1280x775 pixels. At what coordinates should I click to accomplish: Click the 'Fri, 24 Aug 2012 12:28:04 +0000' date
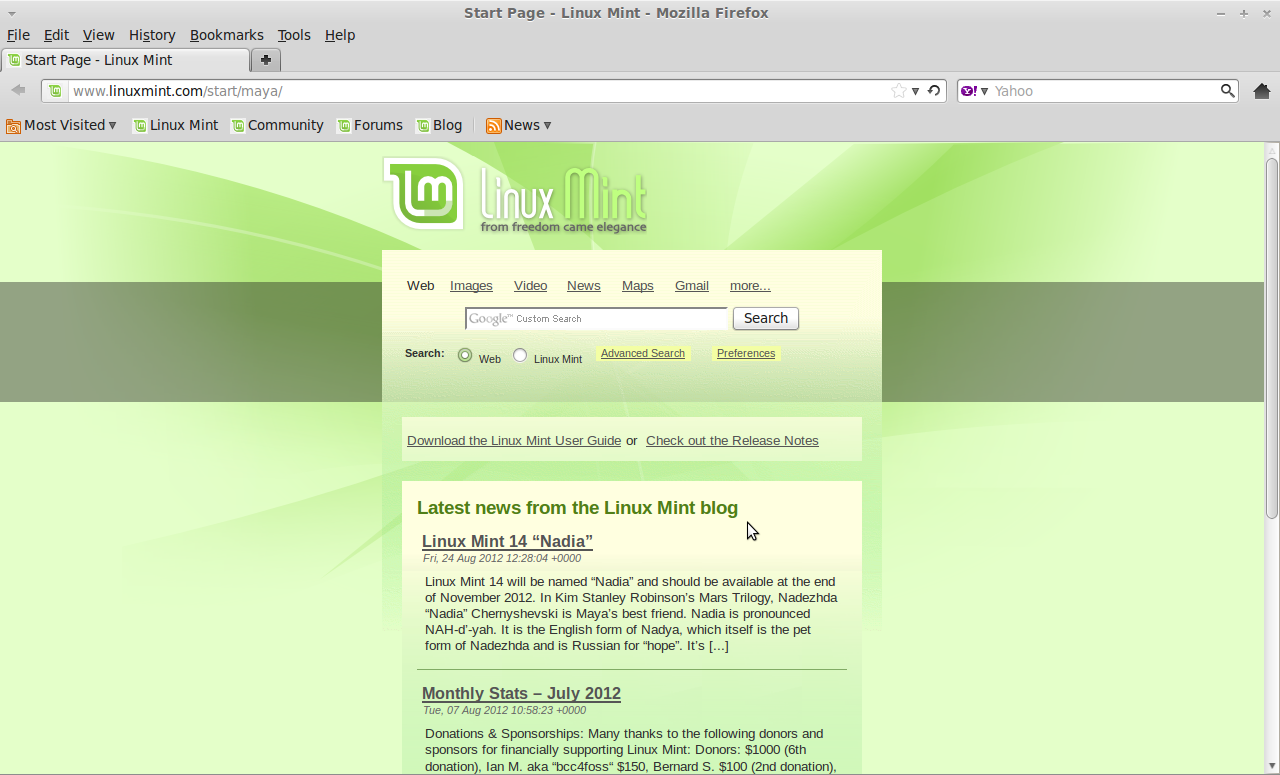pos(502,558)
